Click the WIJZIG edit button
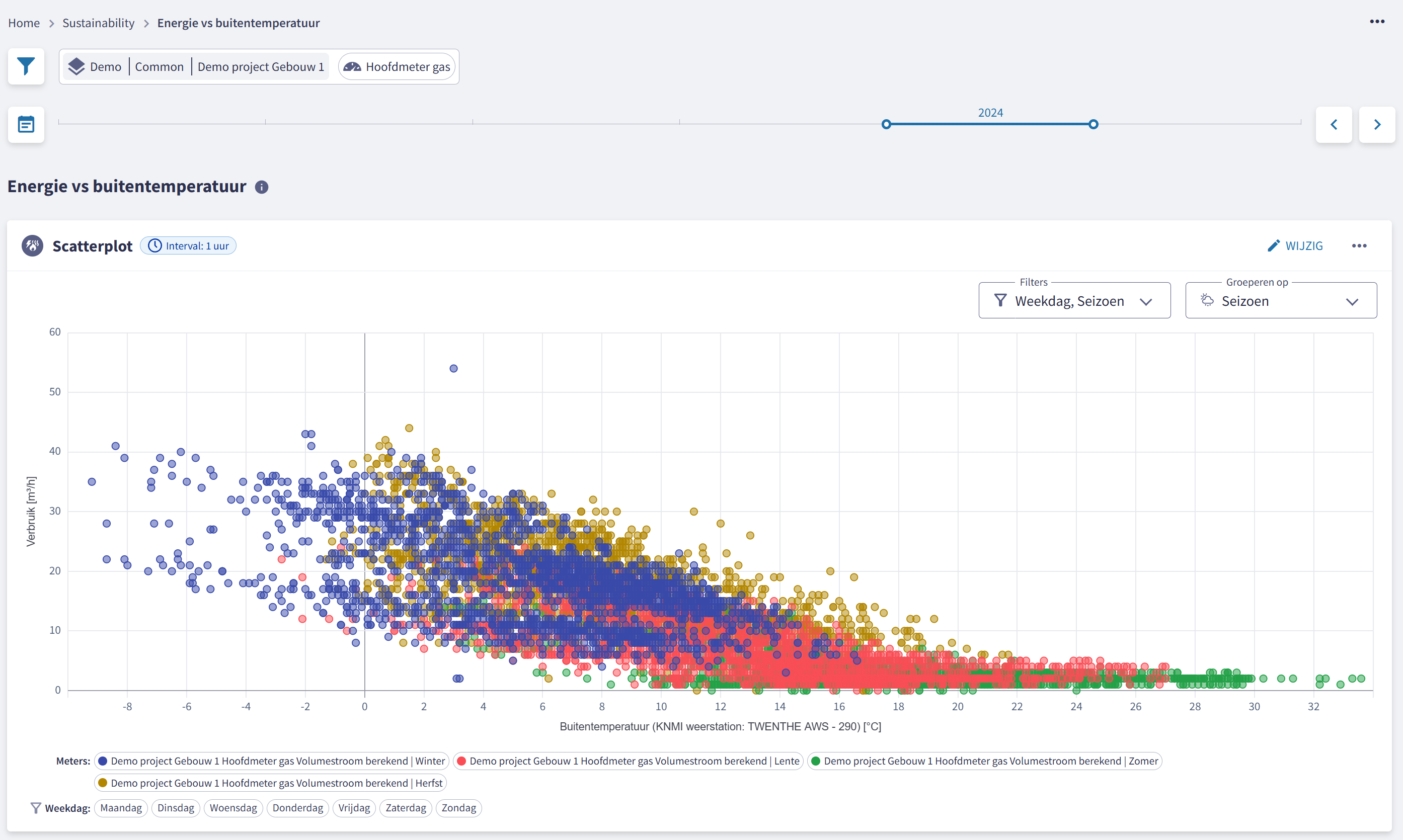This screenshot has height=840, width=1403. pos(1295,245)
